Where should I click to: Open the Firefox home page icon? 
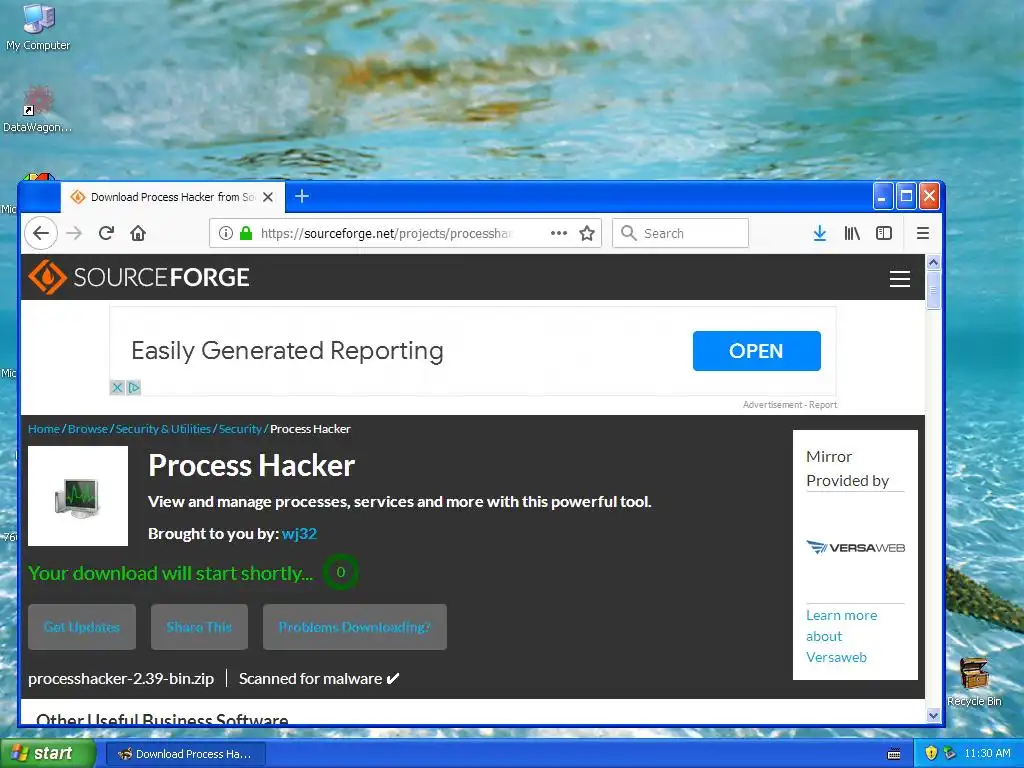pos(138,233)
